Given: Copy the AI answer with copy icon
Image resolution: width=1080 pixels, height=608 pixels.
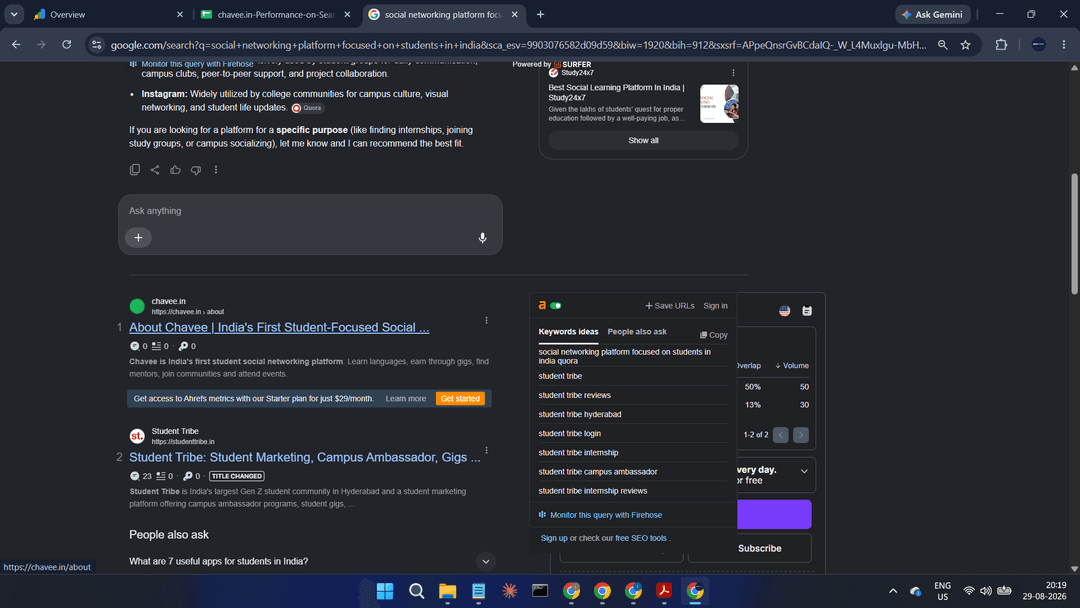Looking at the screenshot, I should 135,169.
